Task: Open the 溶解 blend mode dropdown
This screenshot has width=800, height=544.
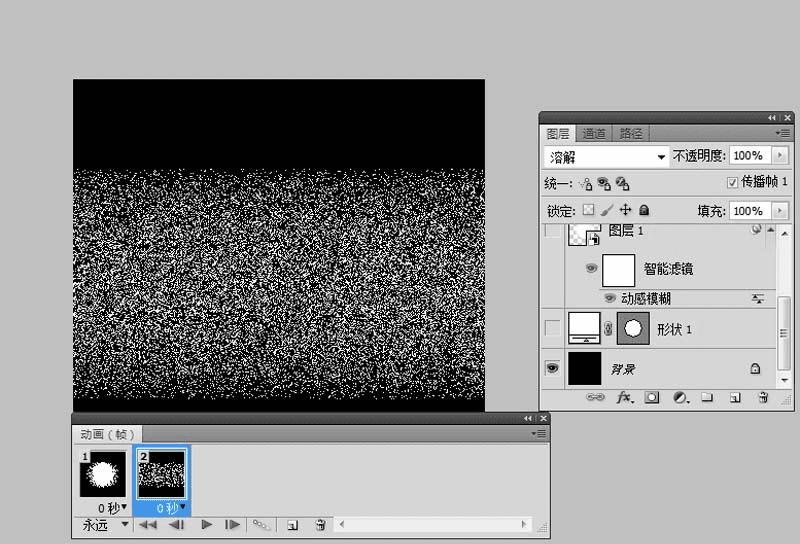Action: click(x=606, y=157)
